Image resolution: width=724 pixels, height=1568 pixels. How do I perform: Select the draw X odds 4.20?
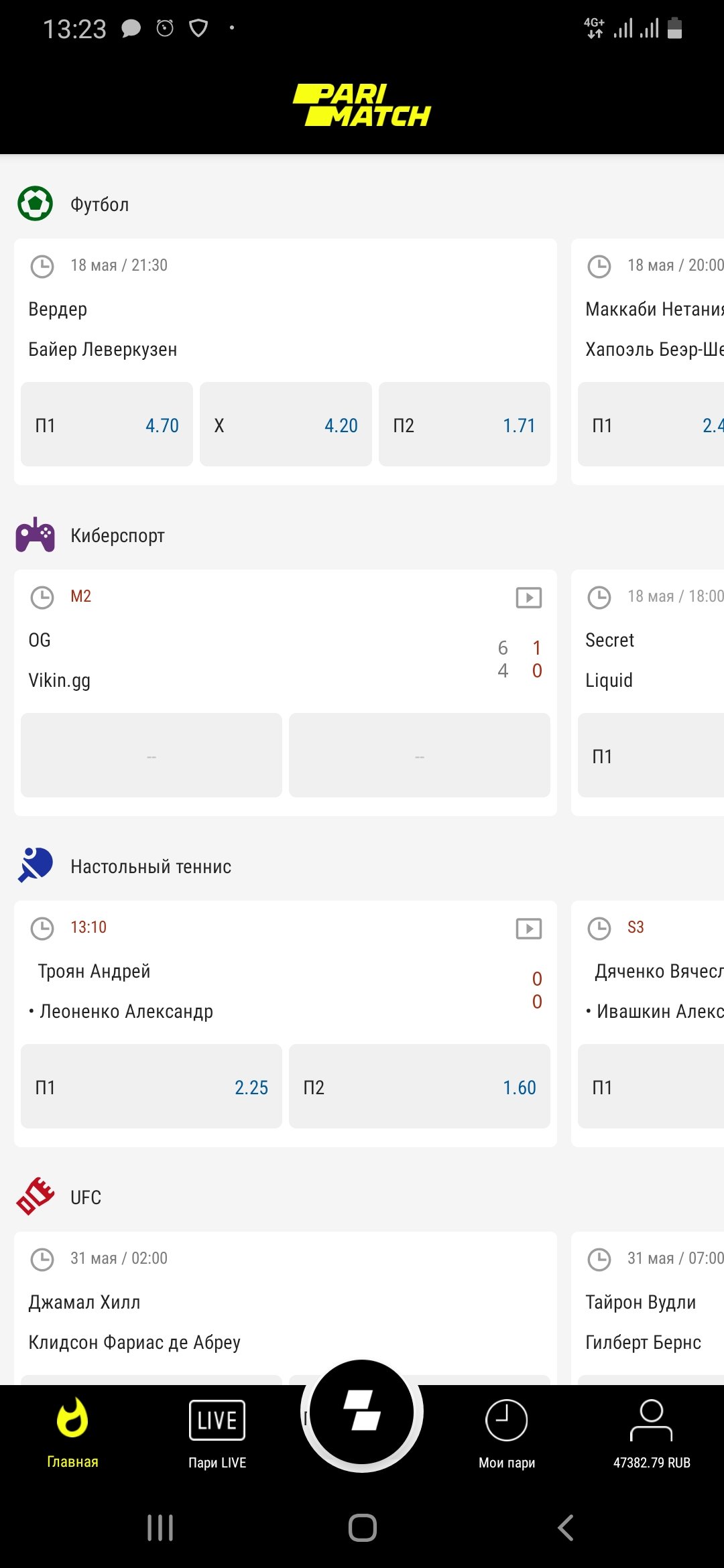[286, 425]
